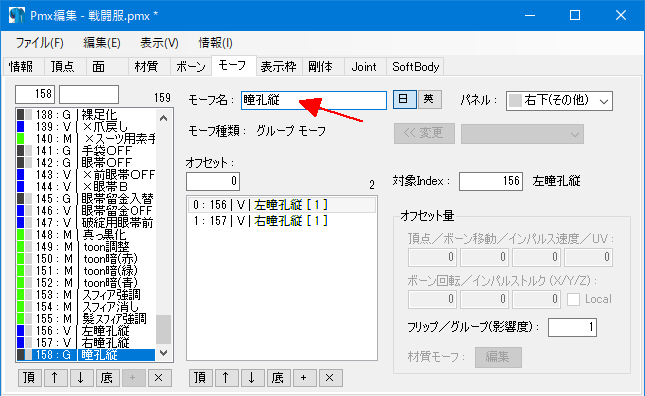Viewport: 645px width, 396px height.
Task: Select morph 154 : M スフィア消し
Action: point(86,307)
